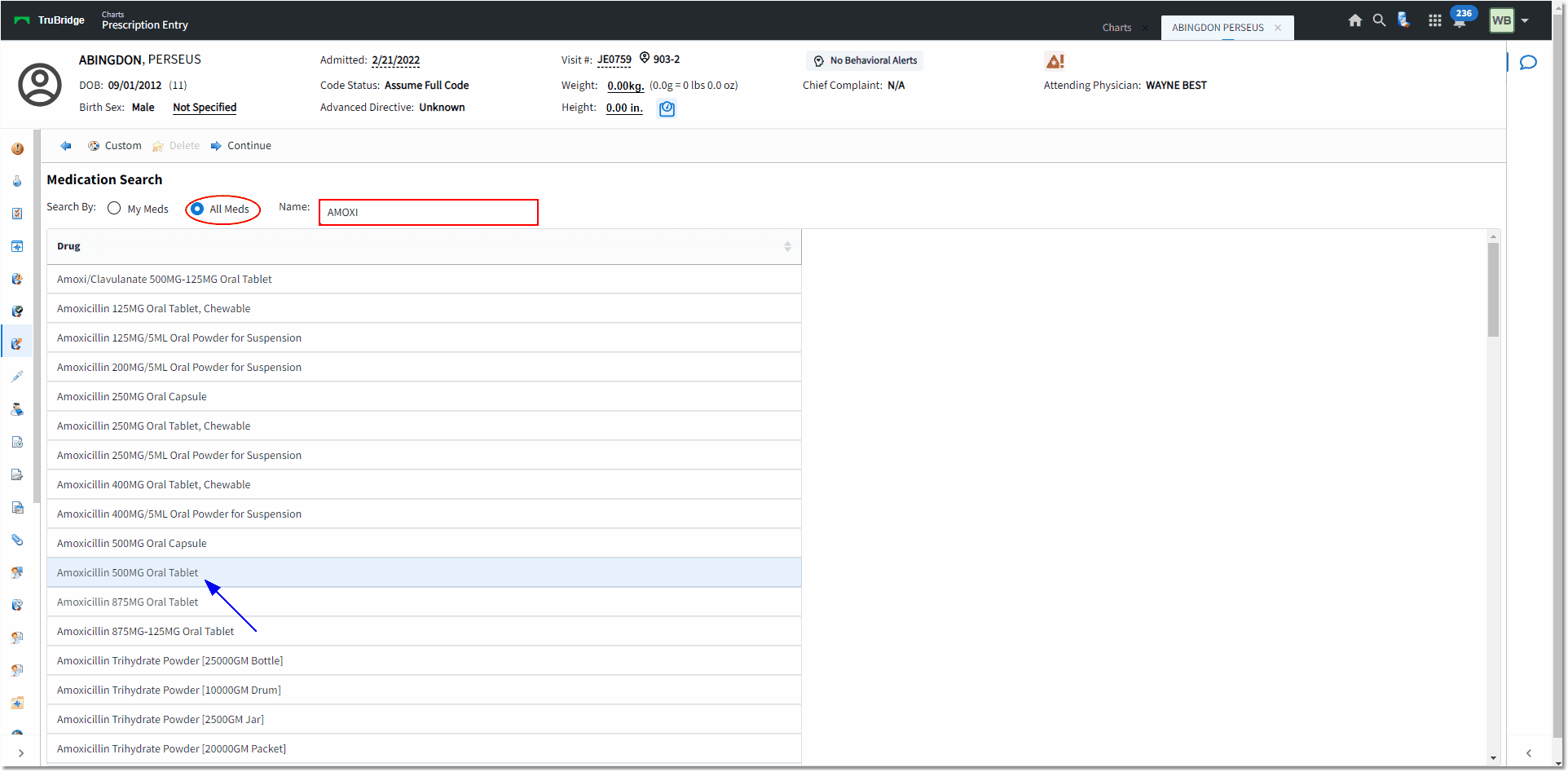This screenshot has width=1568, height=772.
Task: Go to the Home screen icon
Action: point(1354,20)
